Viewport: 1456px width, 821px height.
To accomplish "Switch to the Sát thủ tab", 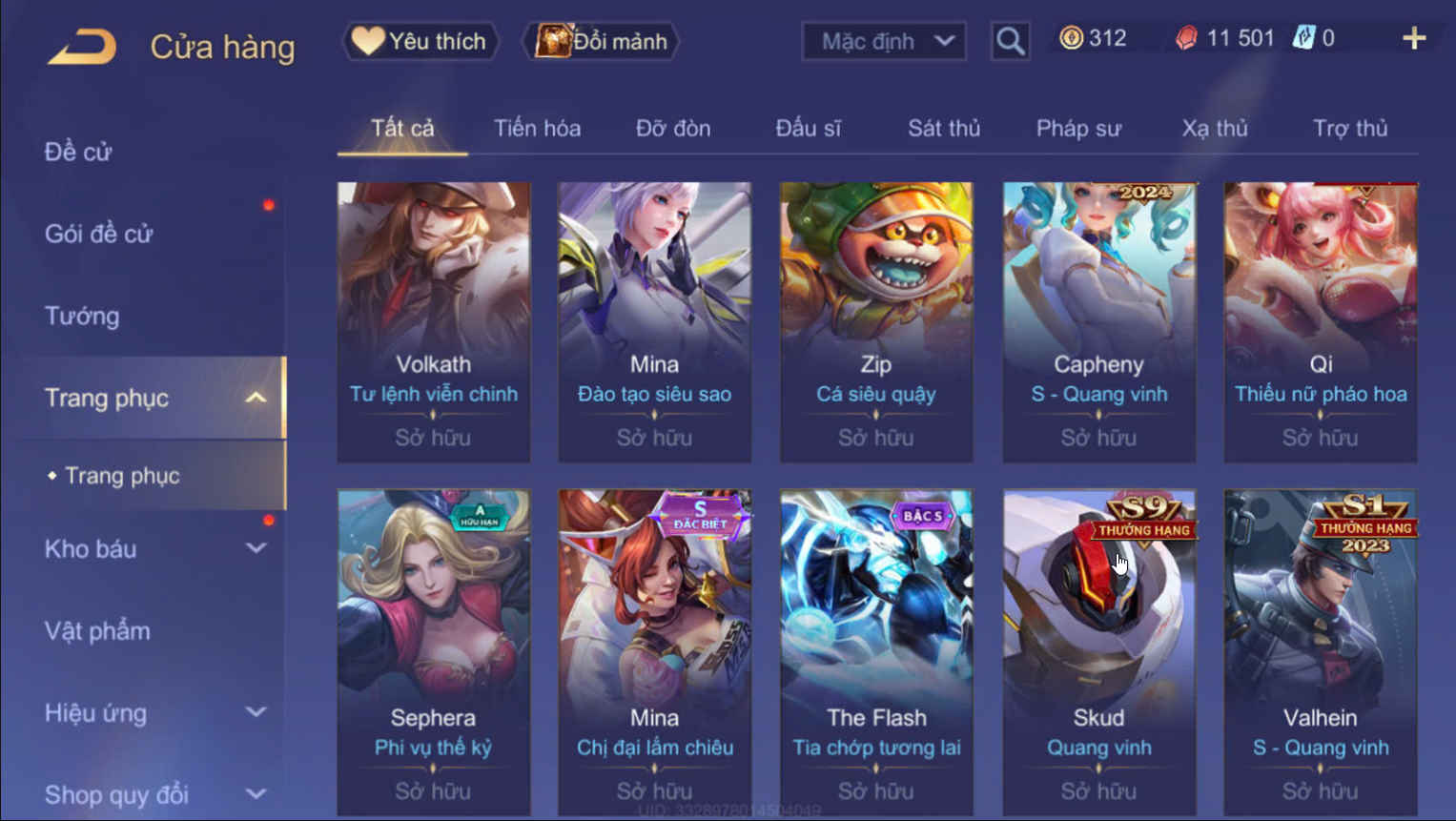I will point(944,128).
